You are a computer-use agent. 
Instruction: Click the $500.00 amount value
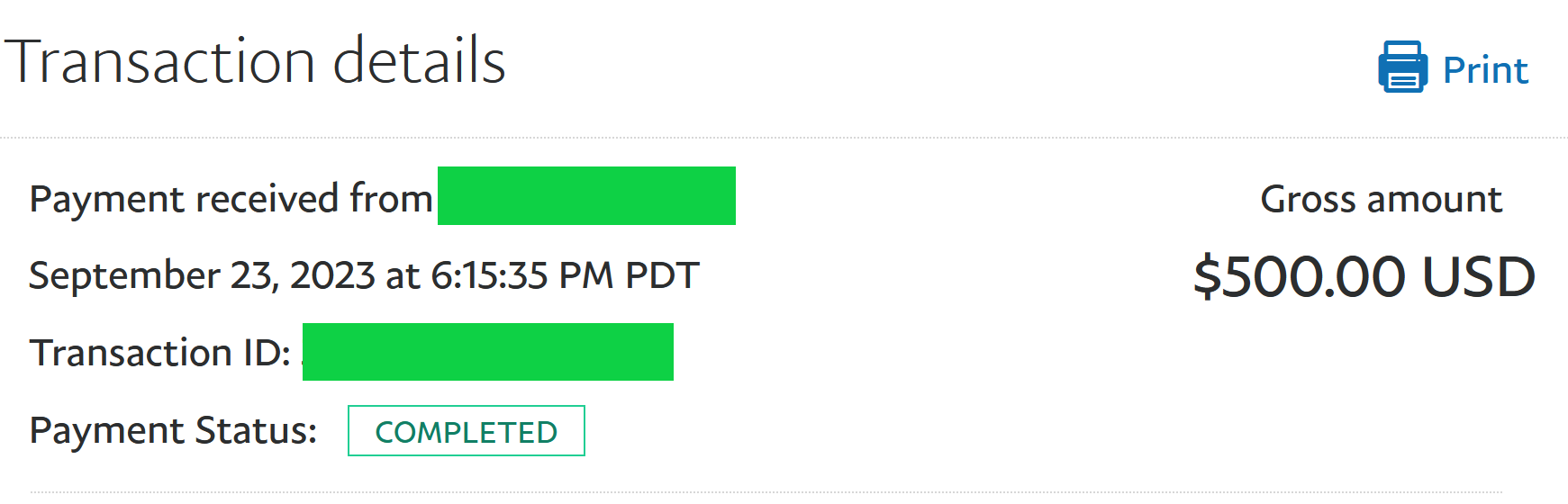pyautogui.click(x=1299, y=276)
